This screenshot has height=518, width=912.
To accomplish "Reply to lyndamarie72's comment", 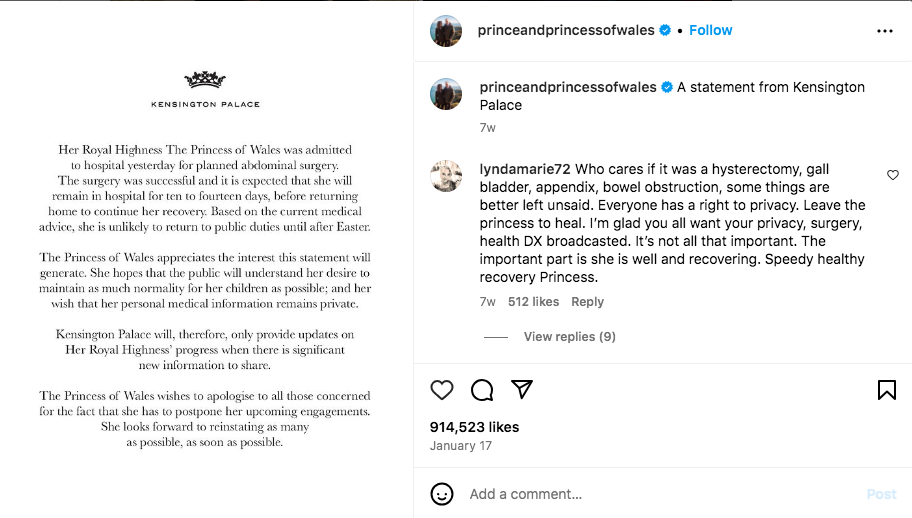I will (588, 302).
